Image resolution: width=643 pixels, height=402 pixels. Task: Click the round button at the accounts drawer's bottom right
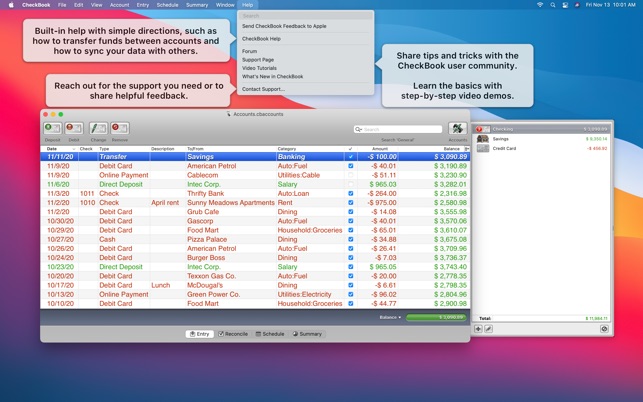pos(604,329)
